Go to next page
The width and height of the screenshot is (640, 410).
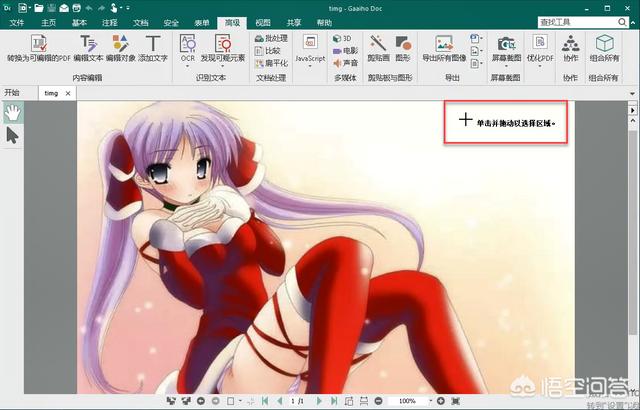pos(319,401)
